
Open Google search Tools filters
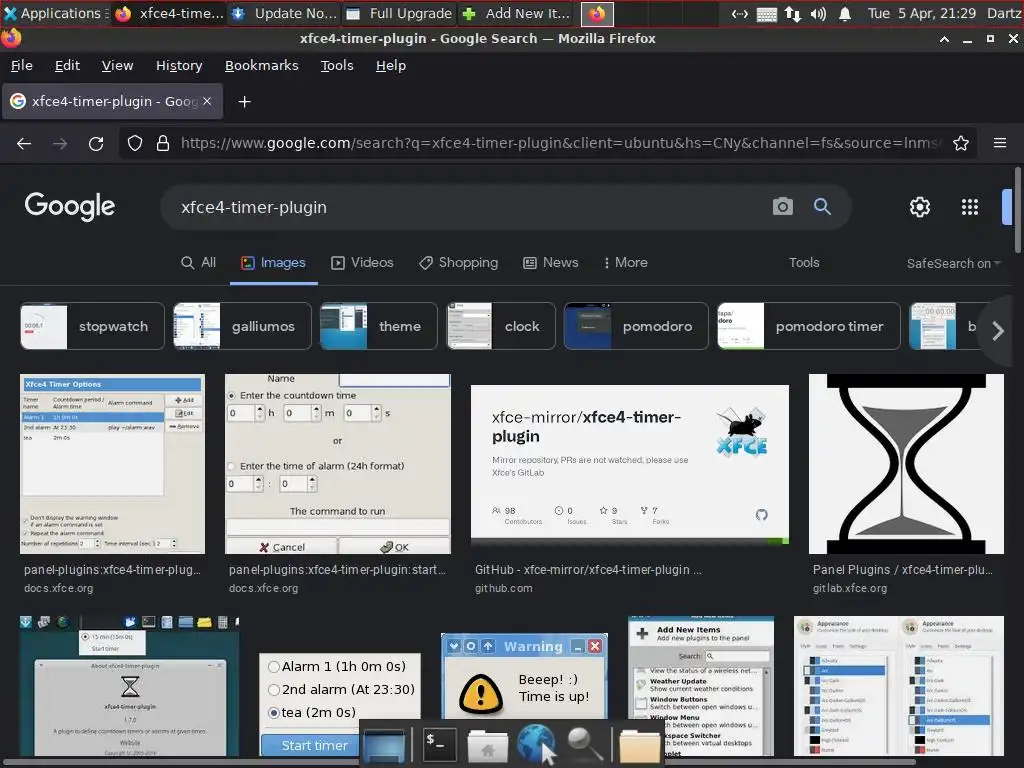click(x=804, y=263)
